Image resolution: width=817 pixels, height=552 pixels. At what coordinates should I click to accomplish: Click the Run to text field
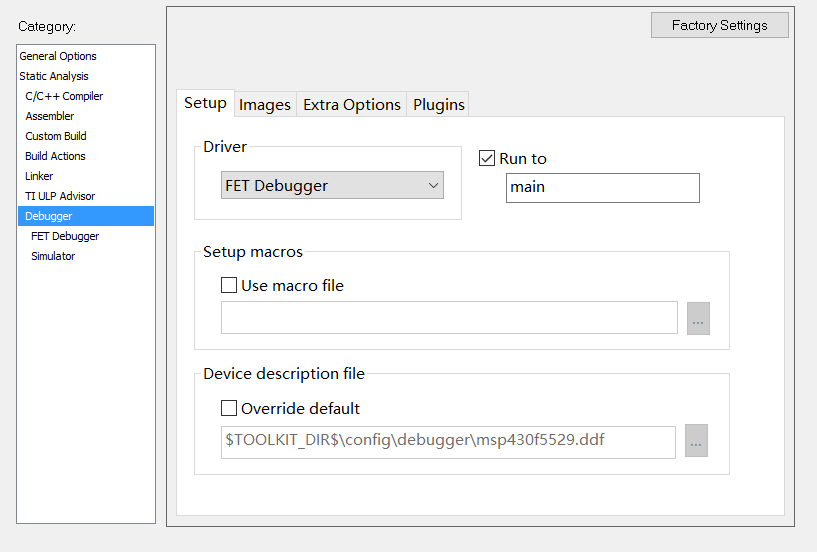[x=602, y=187]
